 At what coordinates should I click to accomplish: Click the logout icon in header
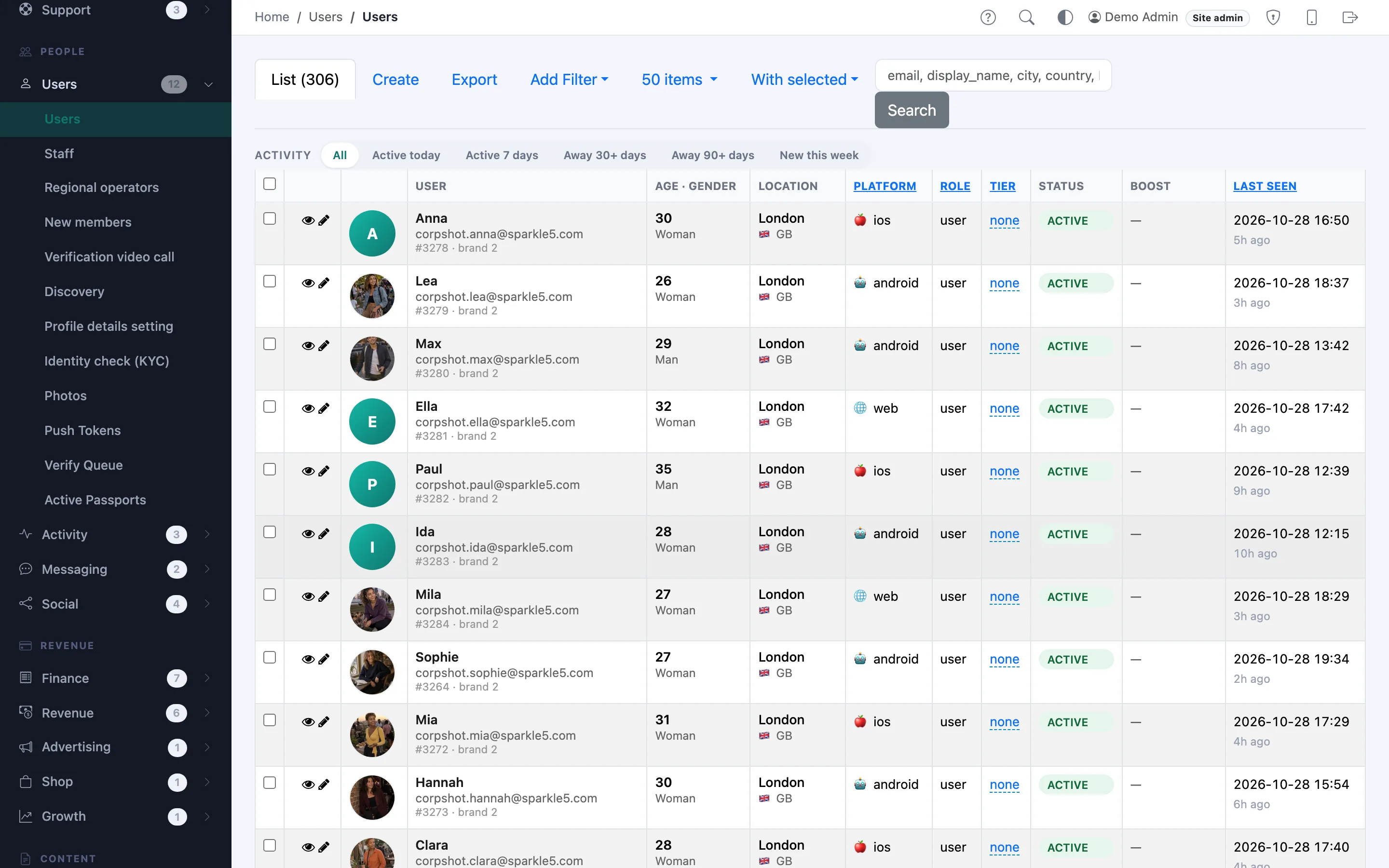tap(1350, 17)
